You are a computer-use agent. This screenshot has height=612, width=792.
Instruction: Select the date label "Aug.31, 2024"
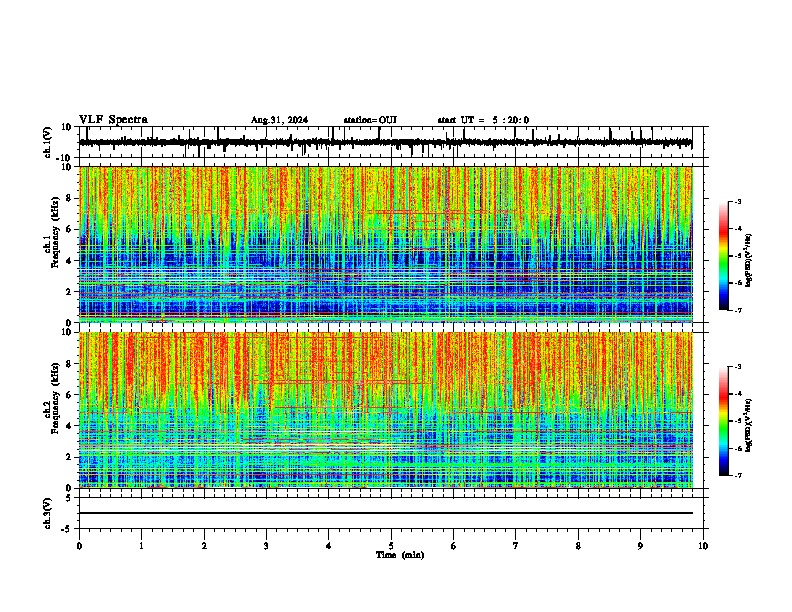[x=279, y=120]
